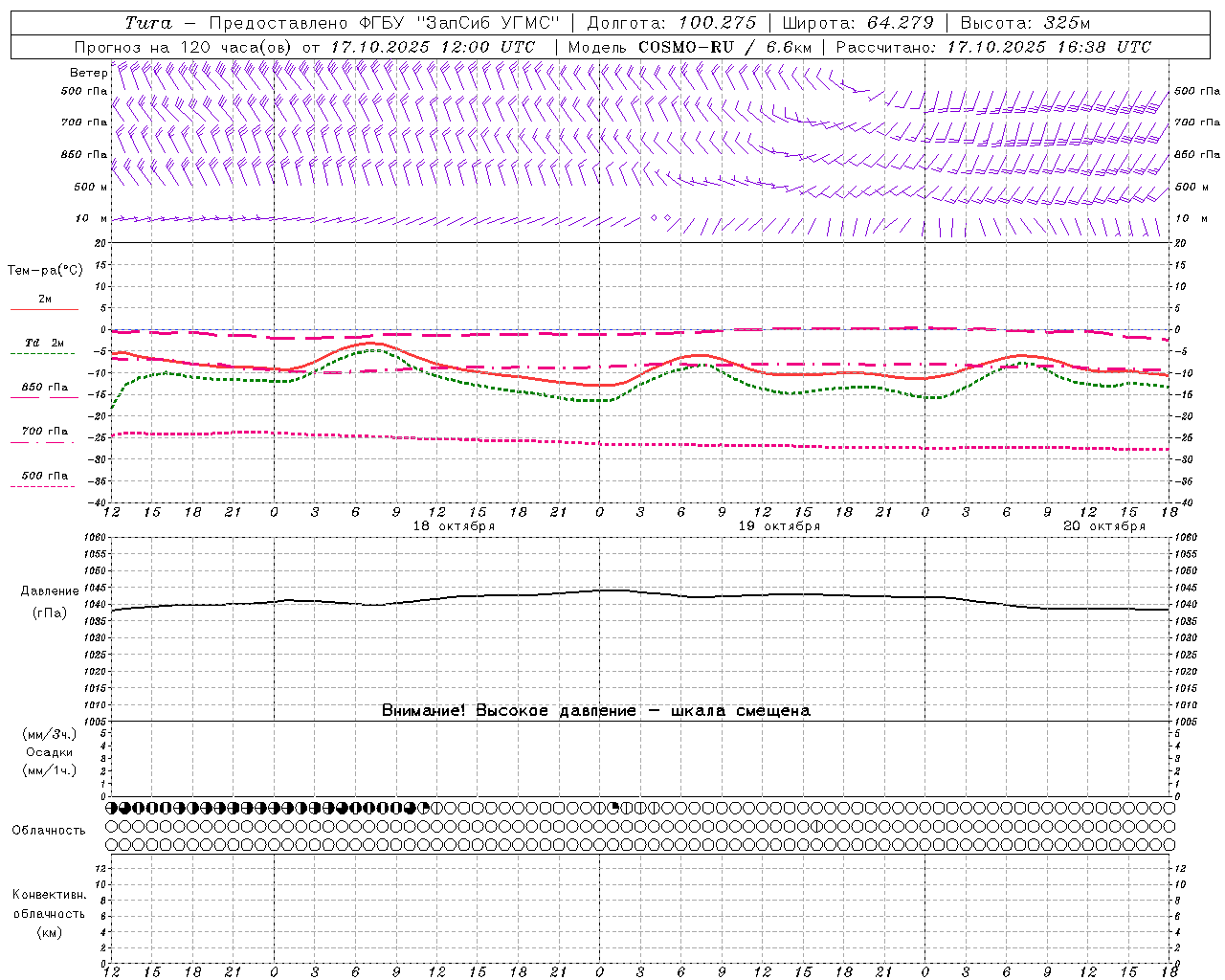Click the 'Тем-ра(°C)' temperature panel label
This screenshot has height=980, width=1225.
pyautogui.click(x=45, y=271)
